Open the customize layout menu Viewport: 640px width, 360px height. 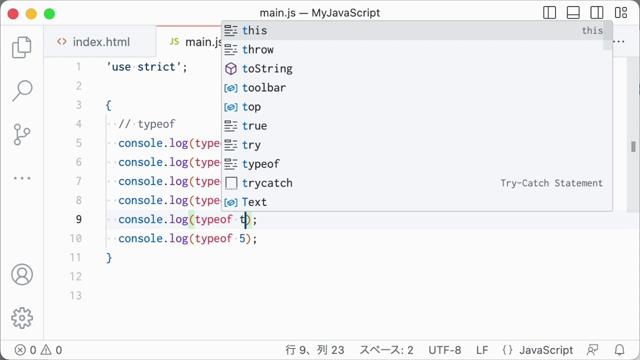pos(621,13)
